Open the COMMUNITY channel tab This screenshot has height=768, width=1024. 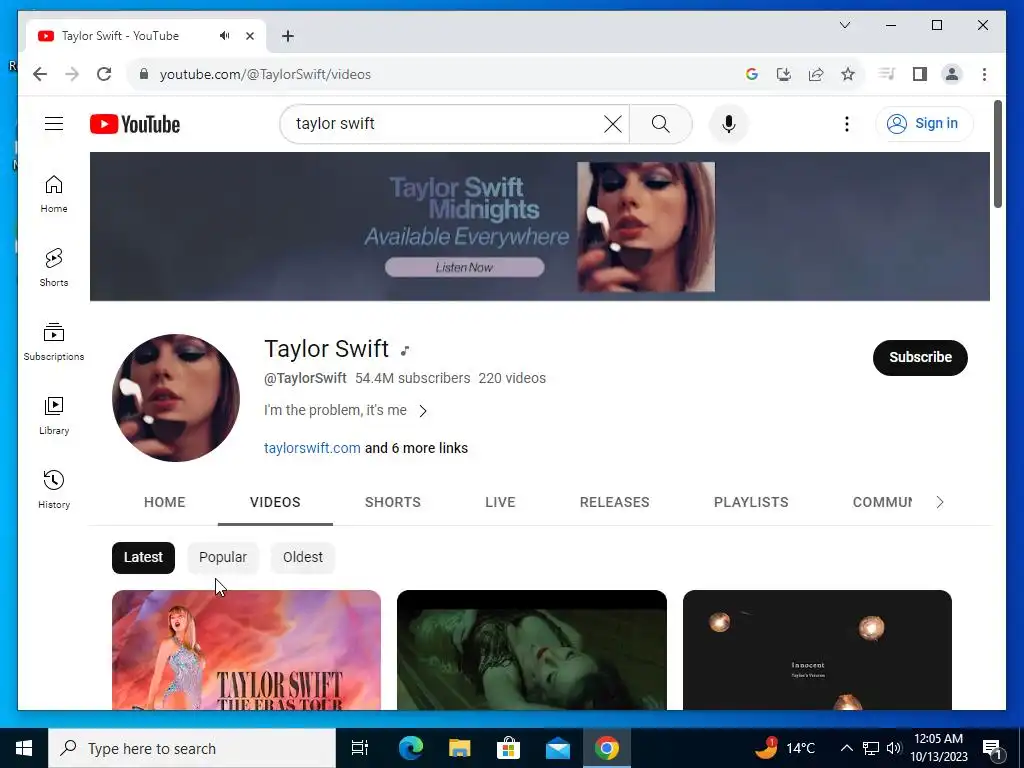point(882,502)
